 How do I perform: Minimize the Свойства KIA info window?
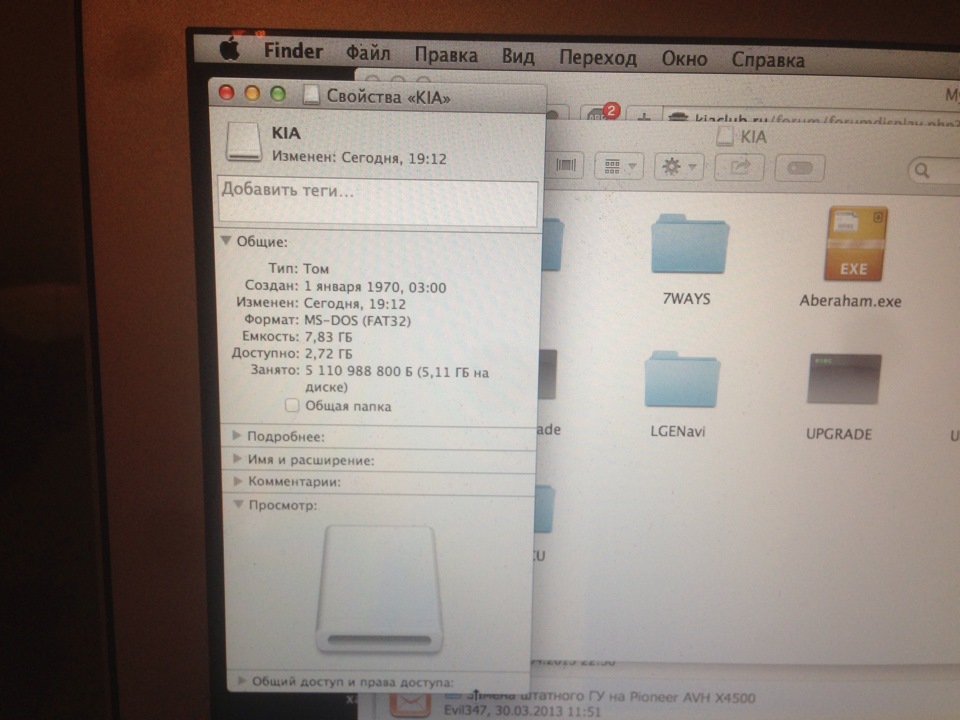[x=252, y=93]
